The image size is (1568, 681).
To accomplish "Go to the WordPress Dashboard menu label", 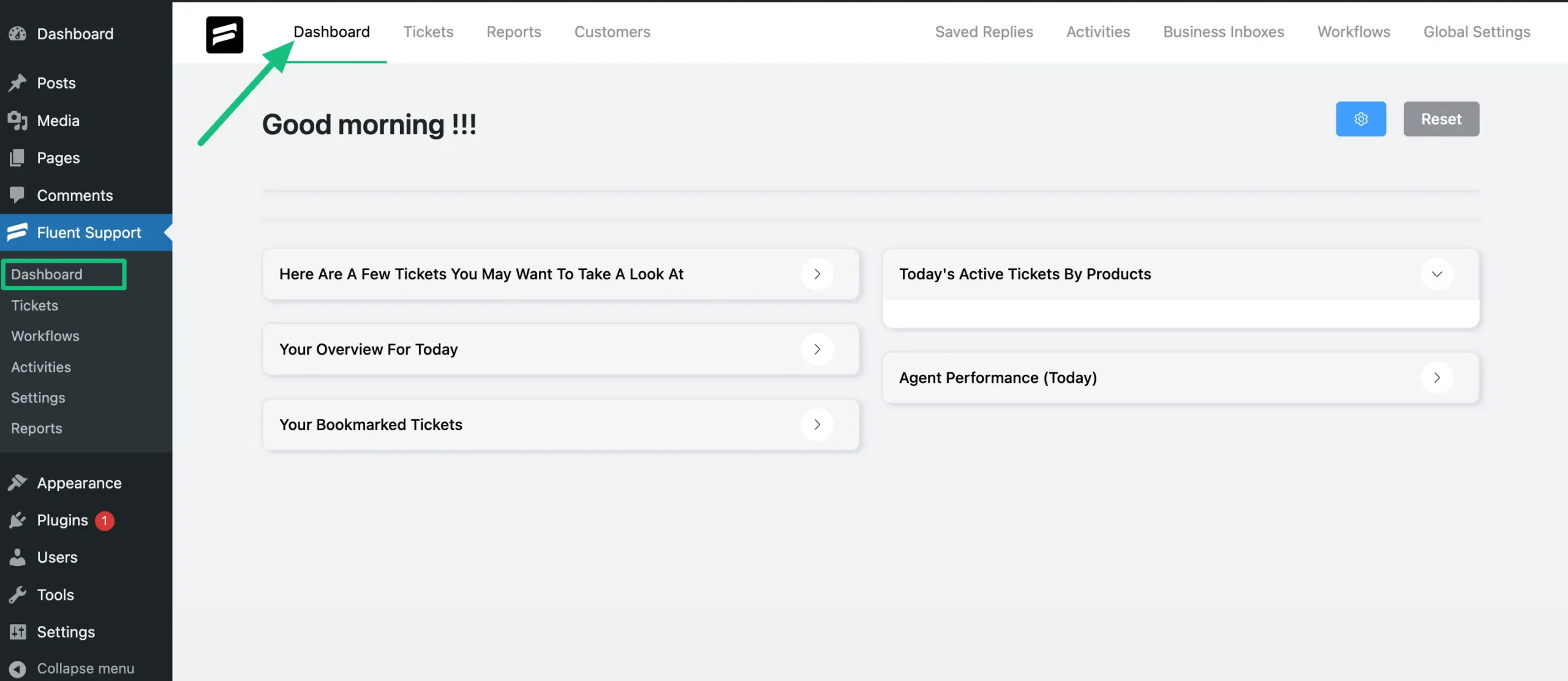I will tap(75, 34).
